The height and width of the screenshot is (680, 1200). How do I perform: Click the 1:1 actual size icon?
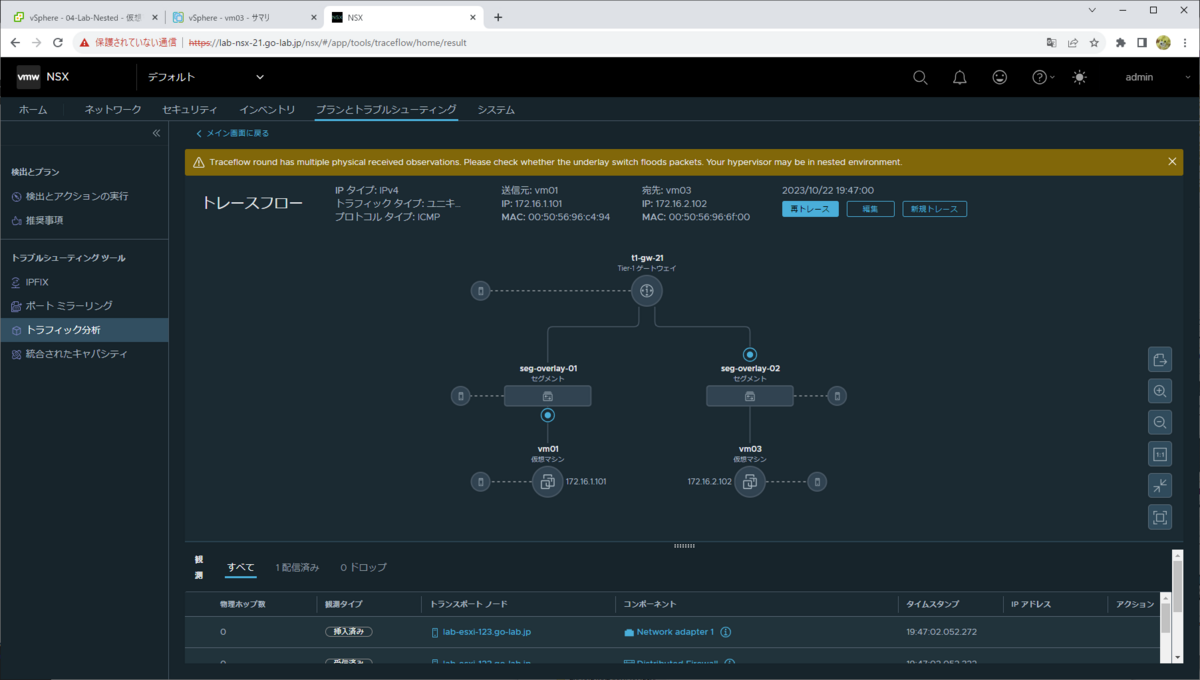pos(1160,454)
